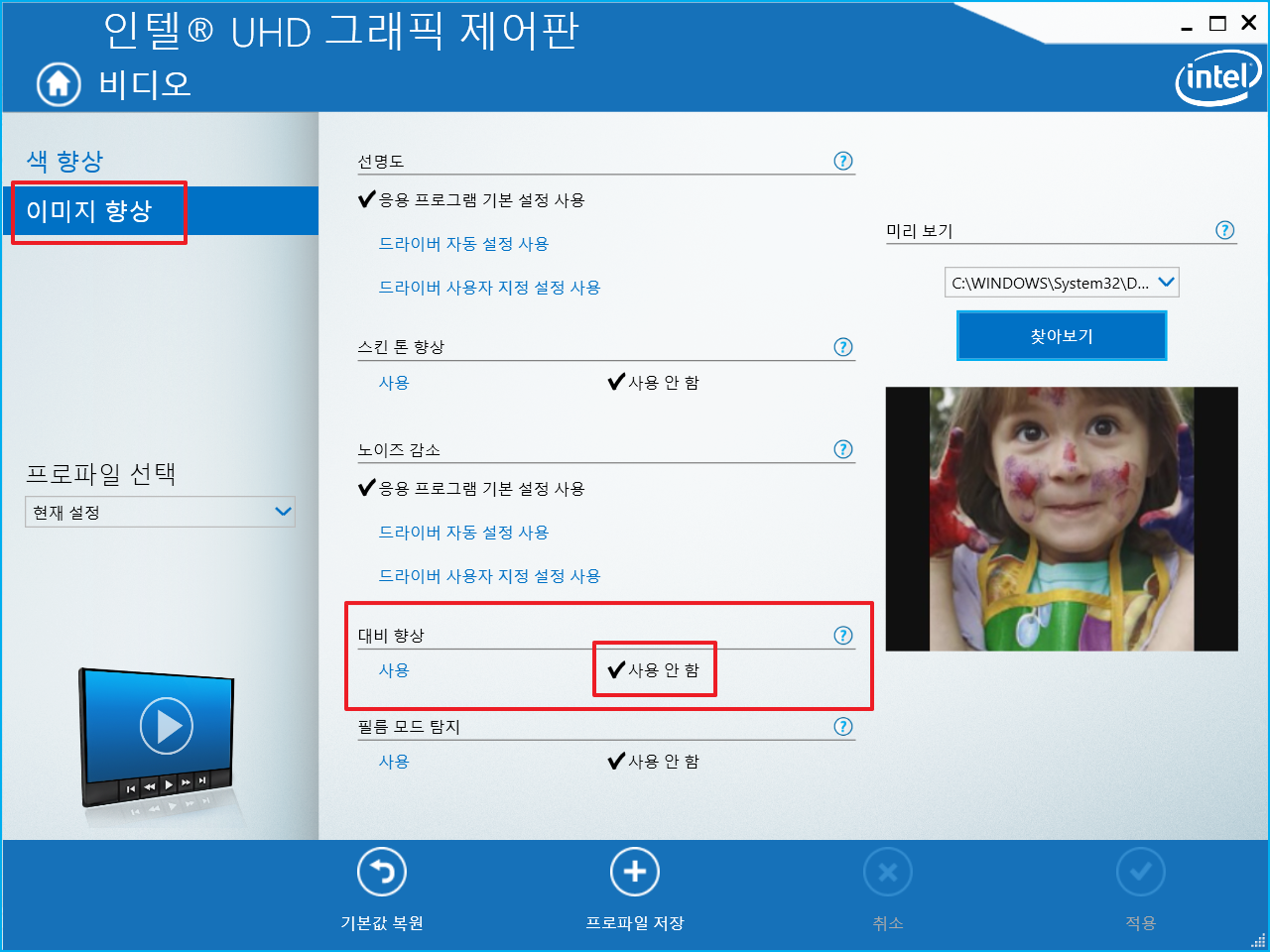Click the 프로파일 저장 plus icon
The image size is (1270, 952).
(635, 873)
